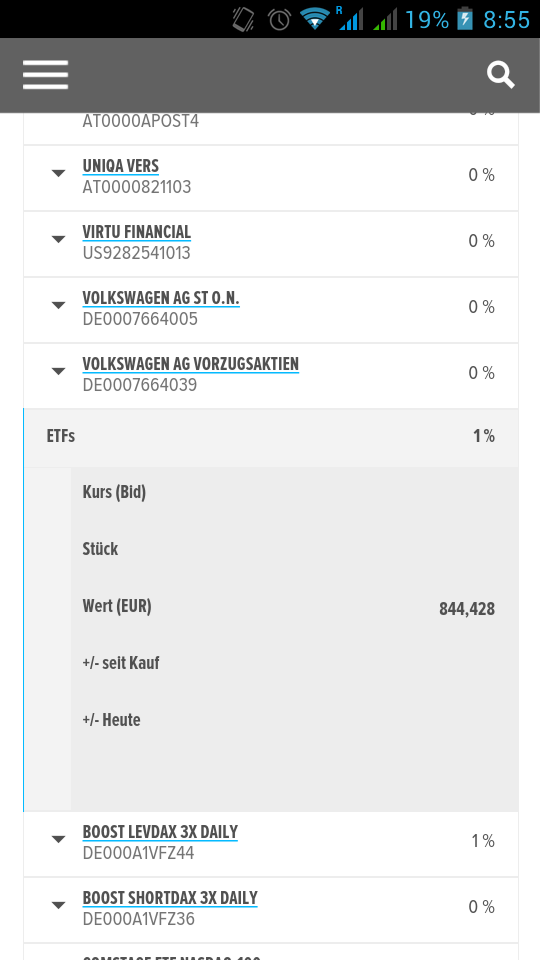Expand BOOST SHORTDAX 3X DAILY arrow
The height and width of the screenshot is (960, 540).
(58, 905)
